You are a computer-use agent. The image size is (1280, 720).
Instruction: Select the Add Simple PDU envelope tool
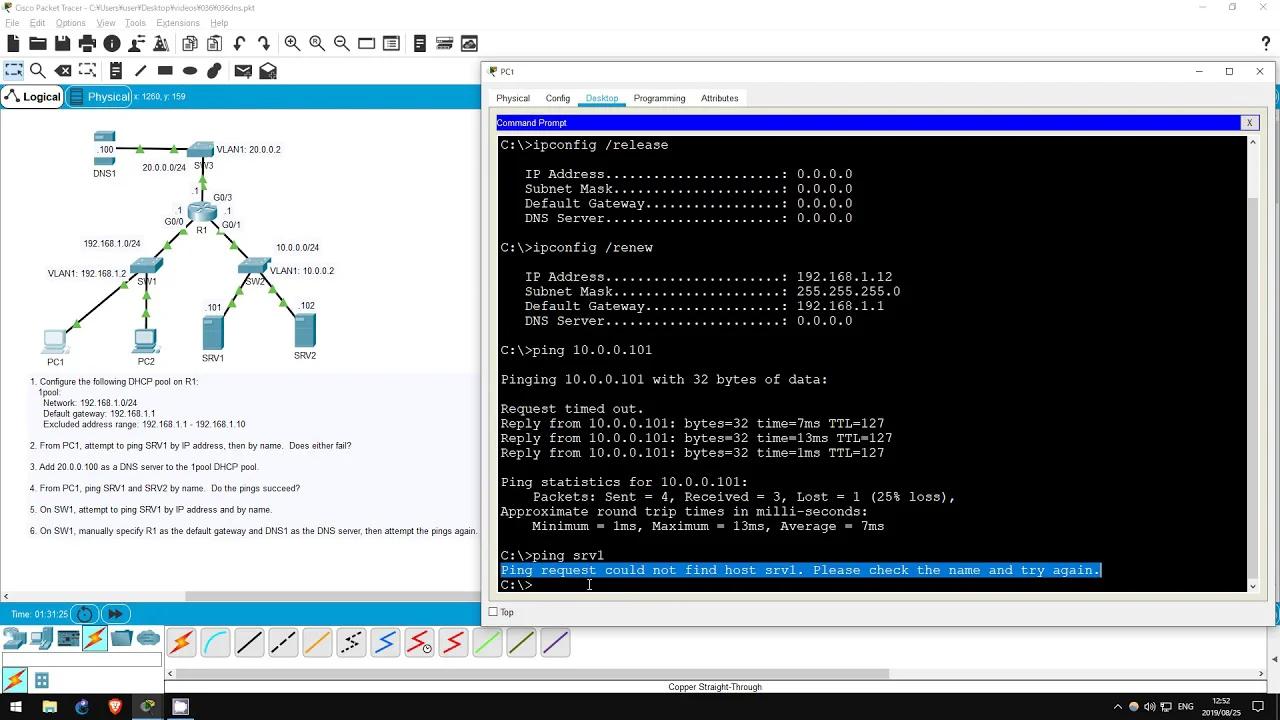tap(243, 70)
